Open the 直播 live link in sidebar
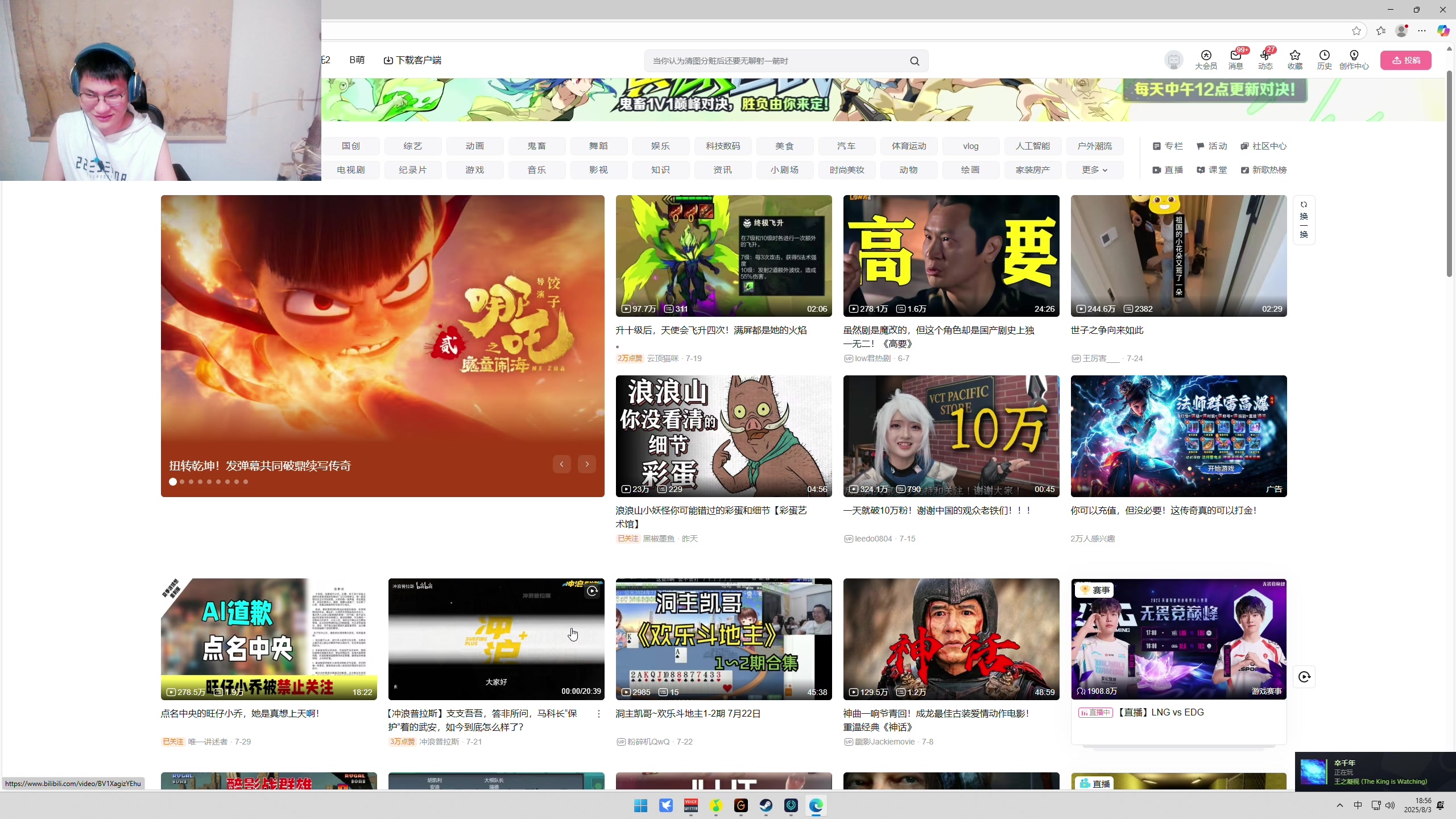Viewport: 1456px width, 819px height. tap(1168, 170)
